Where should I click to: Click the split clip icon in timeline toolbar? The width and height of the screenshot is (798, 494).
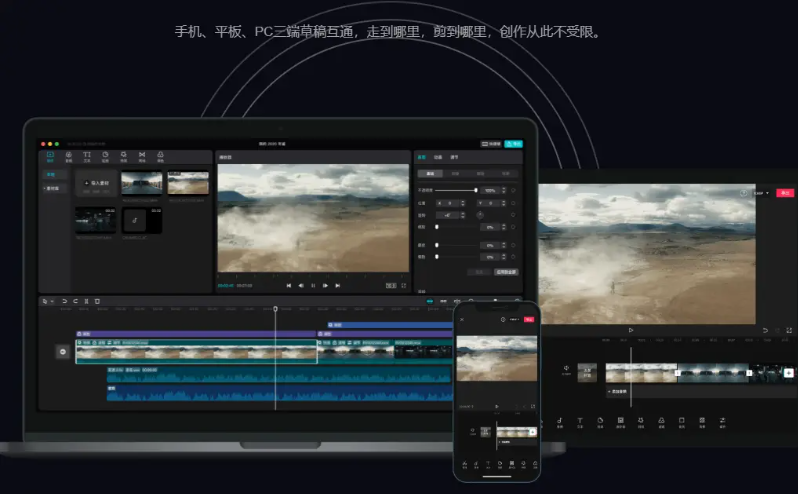tap(86, 300)
